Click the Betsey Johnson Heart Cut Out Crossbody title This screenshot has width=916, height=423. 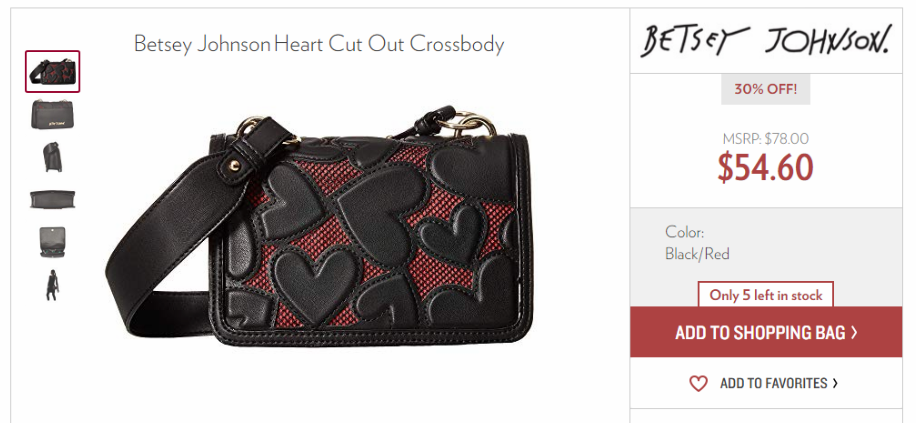pyautogui.click(x=319, y=44)
